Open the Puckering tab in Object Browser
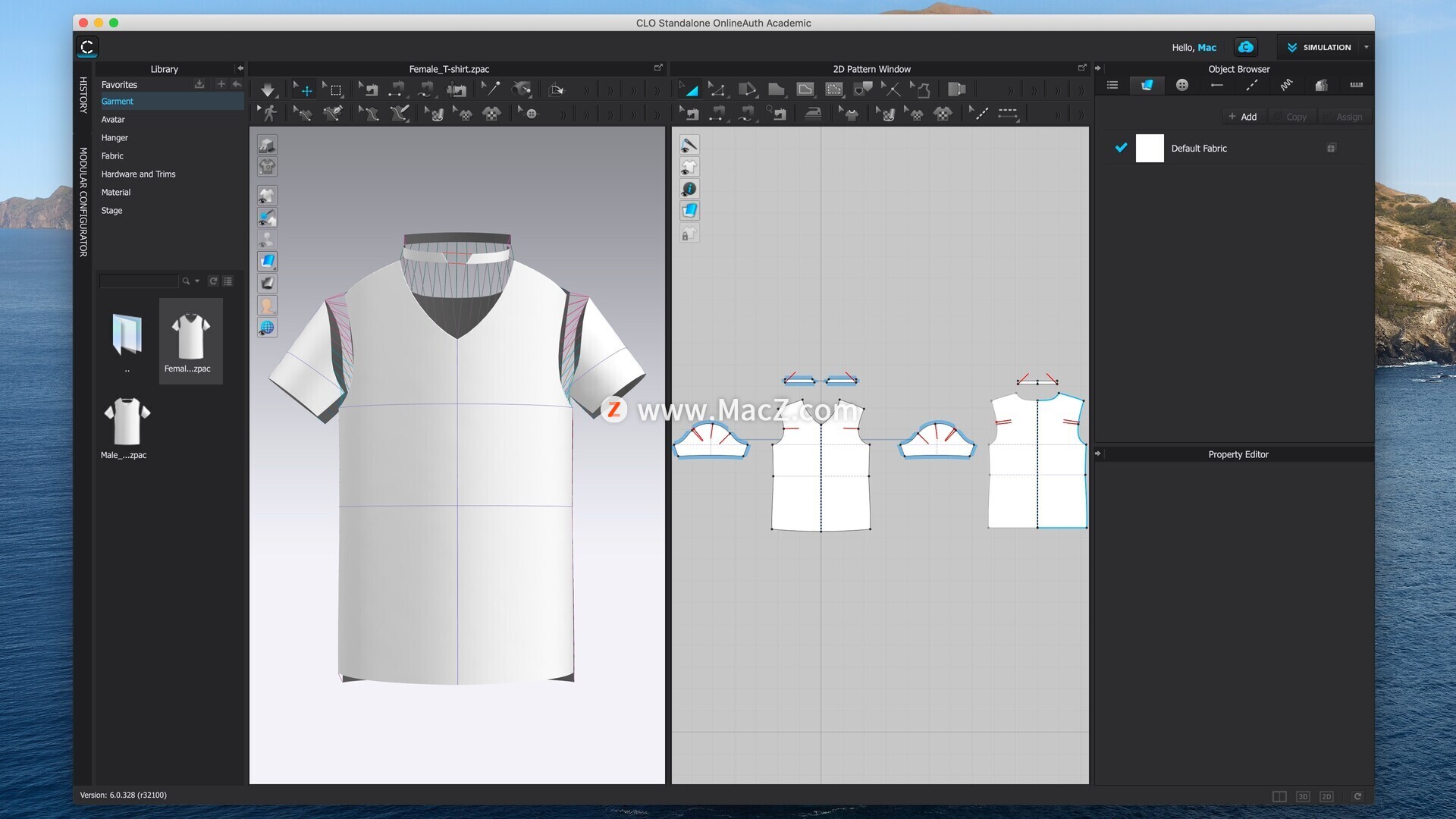 pos(1286,85)
